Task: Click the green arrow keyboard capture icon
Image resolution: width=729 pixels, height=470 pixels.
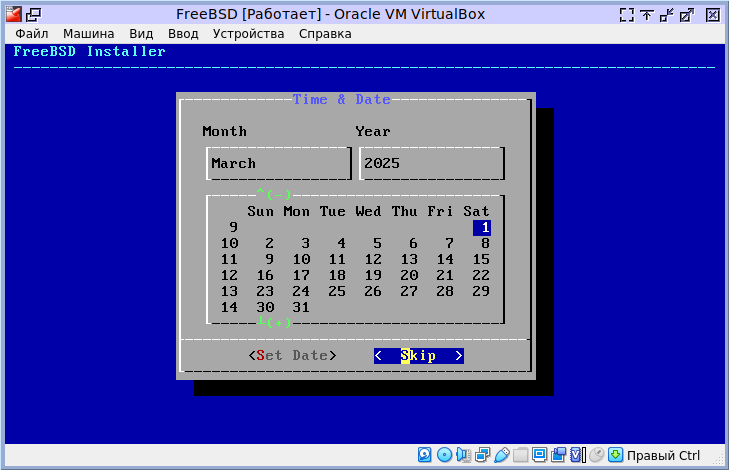Action: point(616,455)
